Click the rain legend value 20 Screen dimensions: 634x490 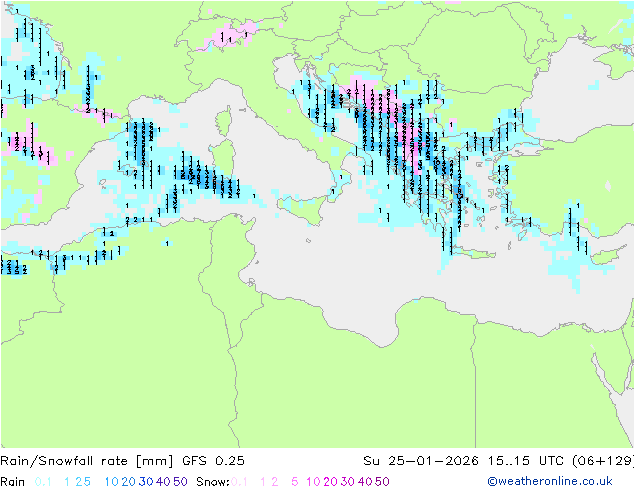tap(129, 482)
